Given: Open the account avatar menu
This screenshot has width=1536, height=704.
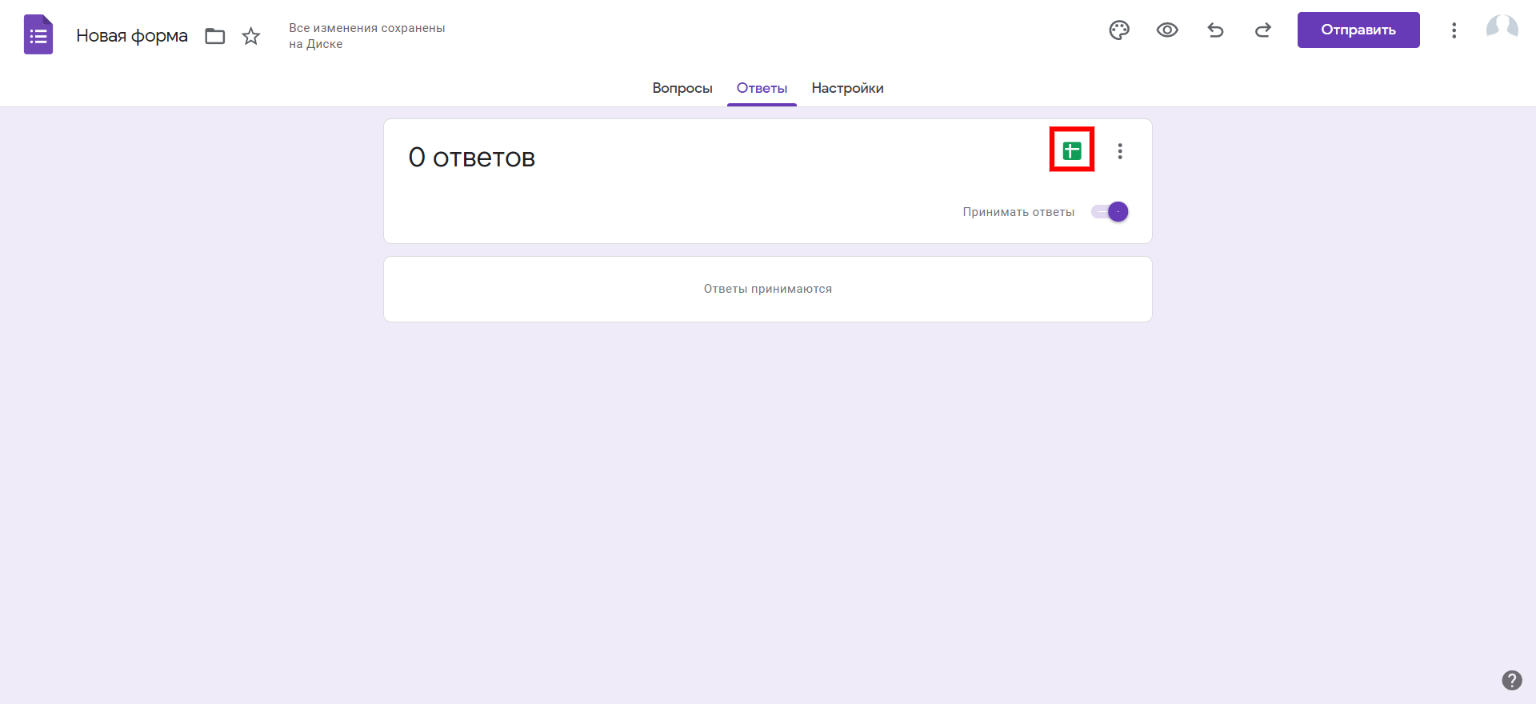Looking at the screenshot, I should (1502, 28).
